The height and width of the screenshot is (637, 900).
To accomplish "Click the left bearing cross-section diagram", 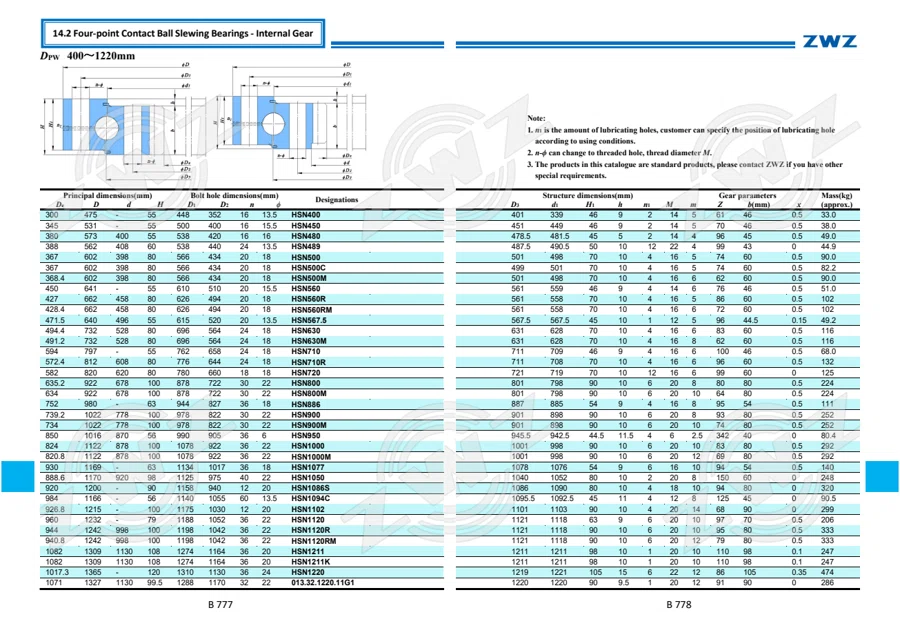I will pos(118,121).
